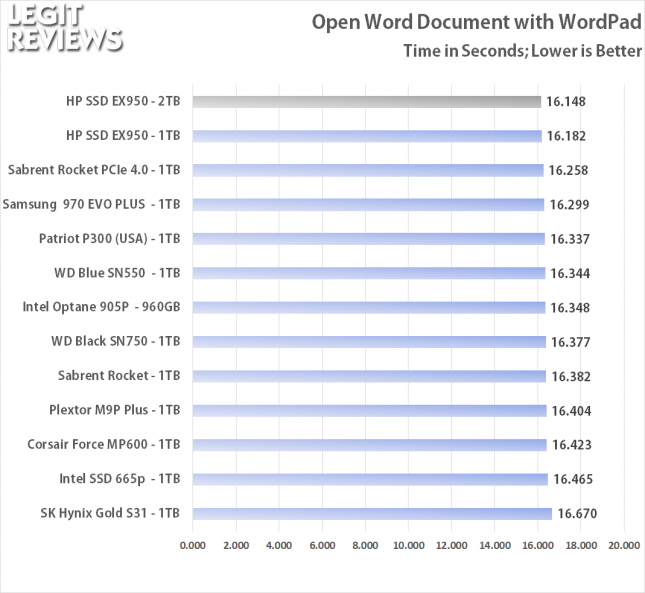Click the Samsung 970 EVO PLUS bar
Image resolution: width=645 pixels, height=593 pixels.
(369, 205)
